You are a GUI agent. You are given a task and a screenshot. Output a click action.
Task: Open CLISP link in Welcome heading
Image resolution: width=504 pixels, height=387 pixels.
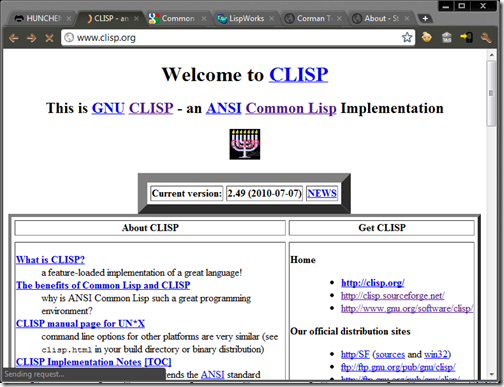[x=299, y=74]
